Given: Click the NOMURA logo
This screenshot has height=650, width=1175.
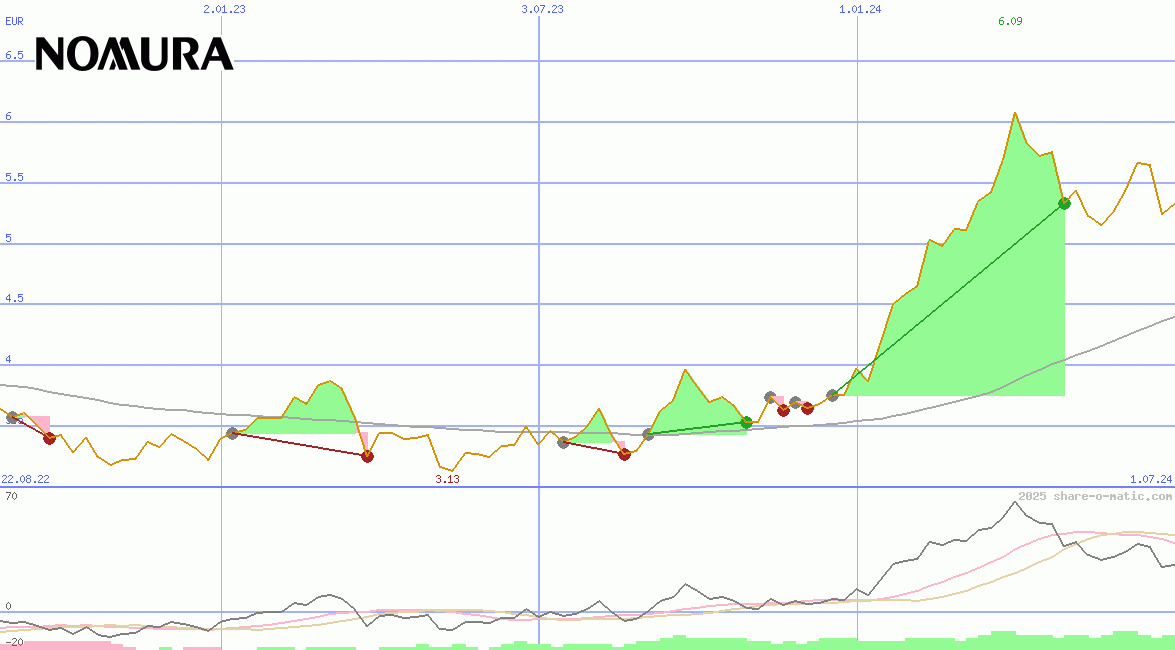Looking at the screenshot, I should [134, 54].
